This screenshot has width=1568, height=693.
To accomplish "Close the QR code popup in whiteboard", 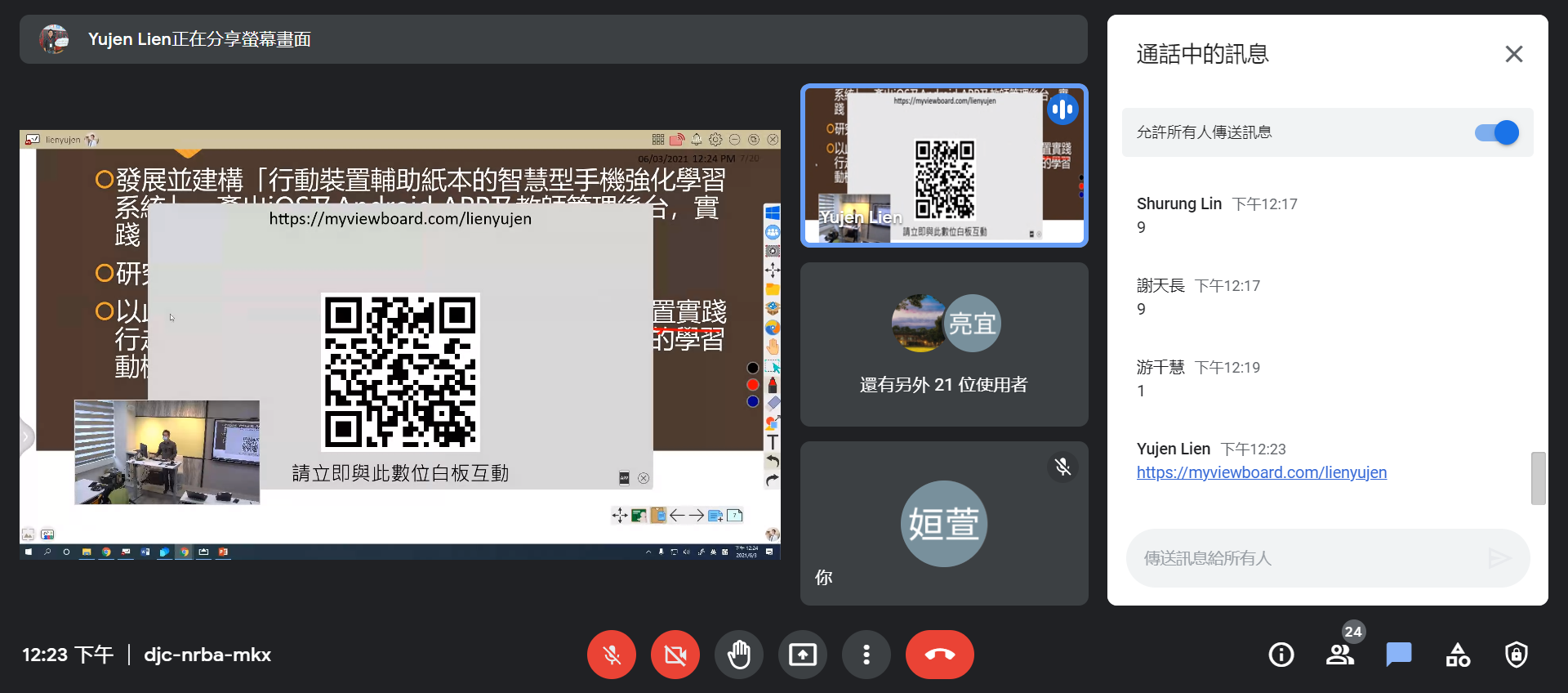I will [644, 479].
